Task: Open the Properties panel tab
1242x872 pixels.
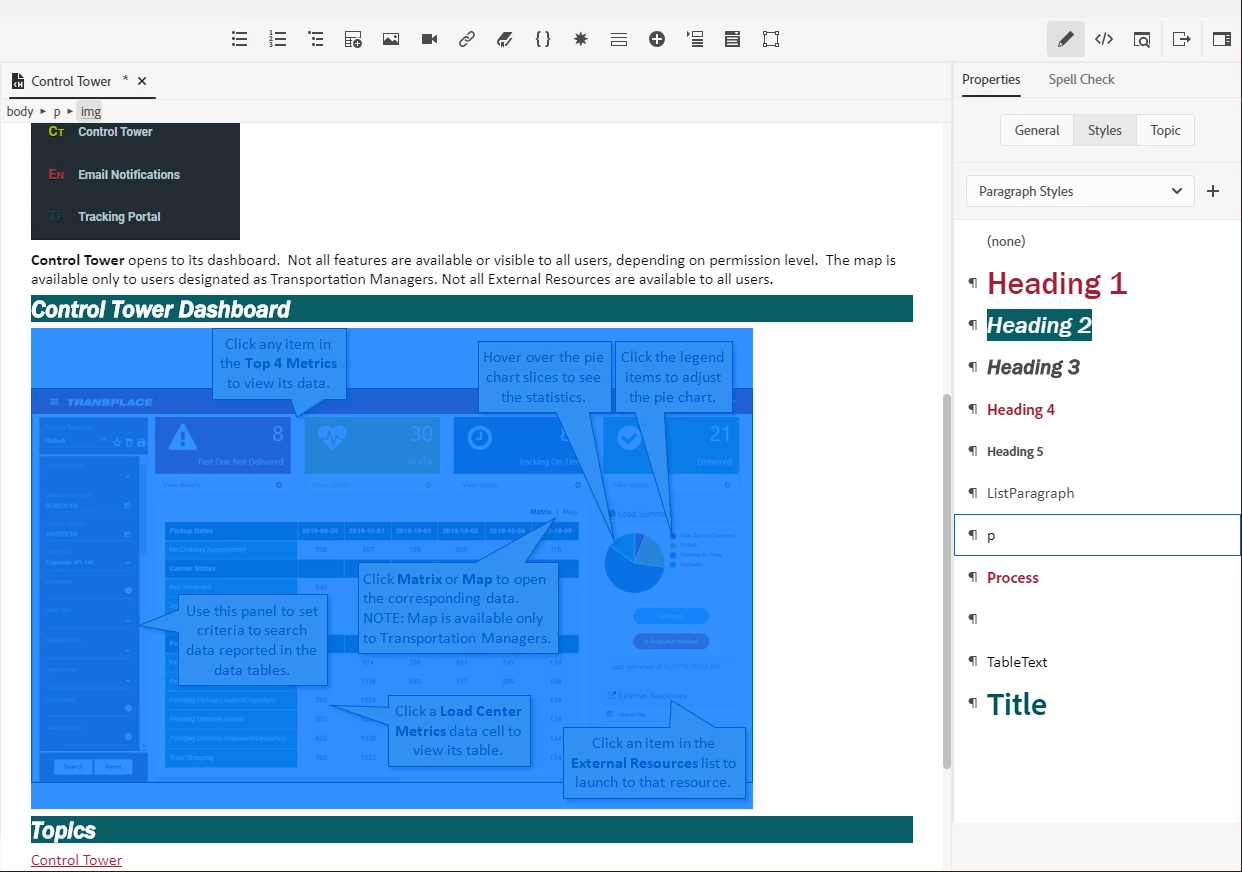Action: point(991,79)
